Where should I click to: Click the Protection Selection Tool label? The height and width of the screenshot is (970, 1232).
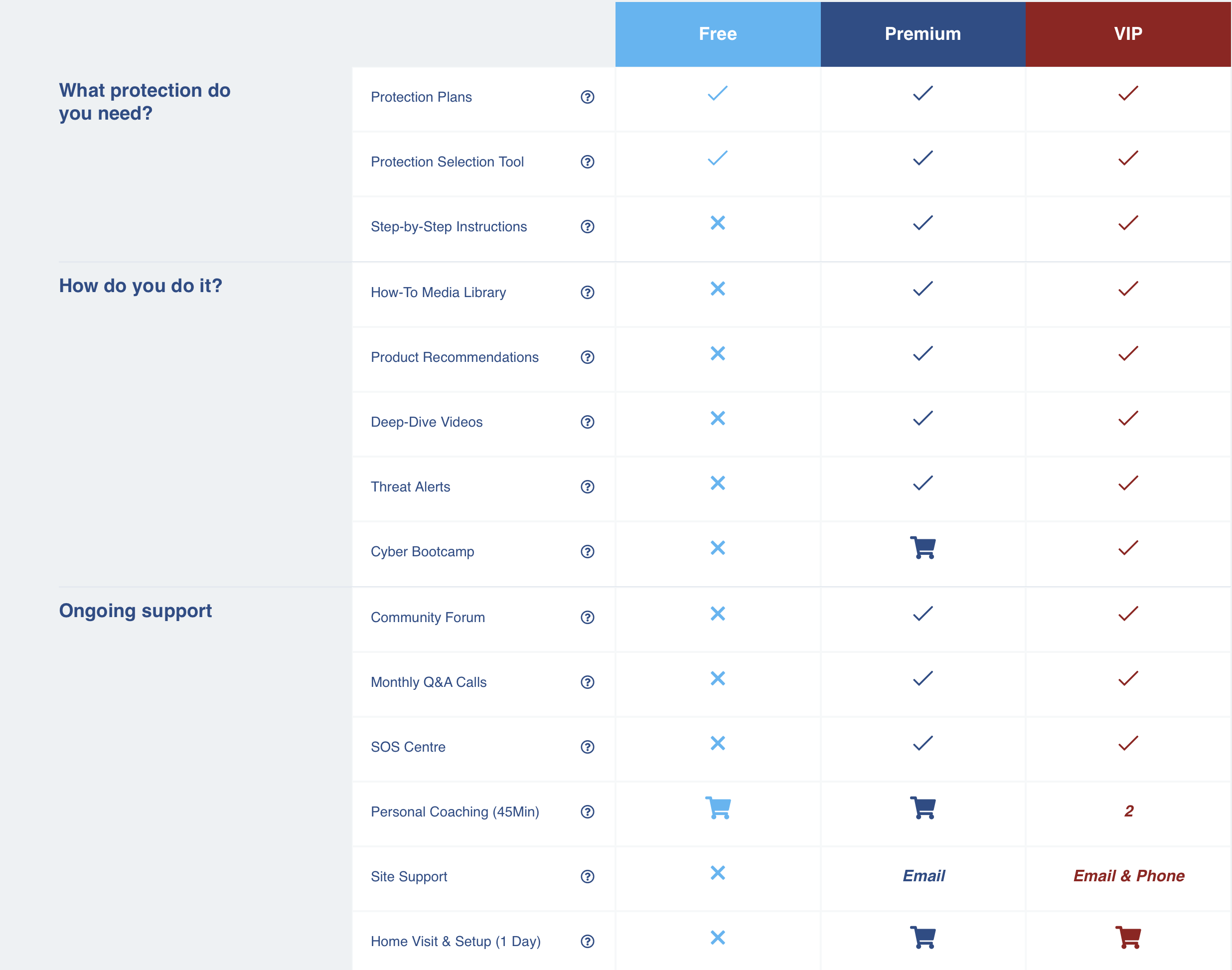point(448,162)
